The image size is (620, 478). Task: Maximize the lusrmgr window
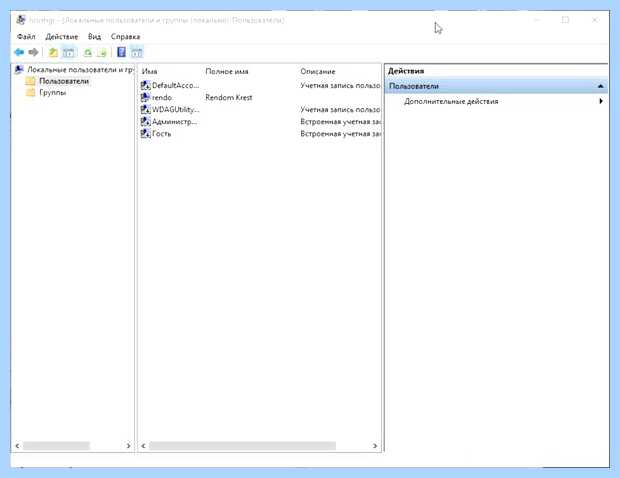pyautogui.click(x=565, y=20)
